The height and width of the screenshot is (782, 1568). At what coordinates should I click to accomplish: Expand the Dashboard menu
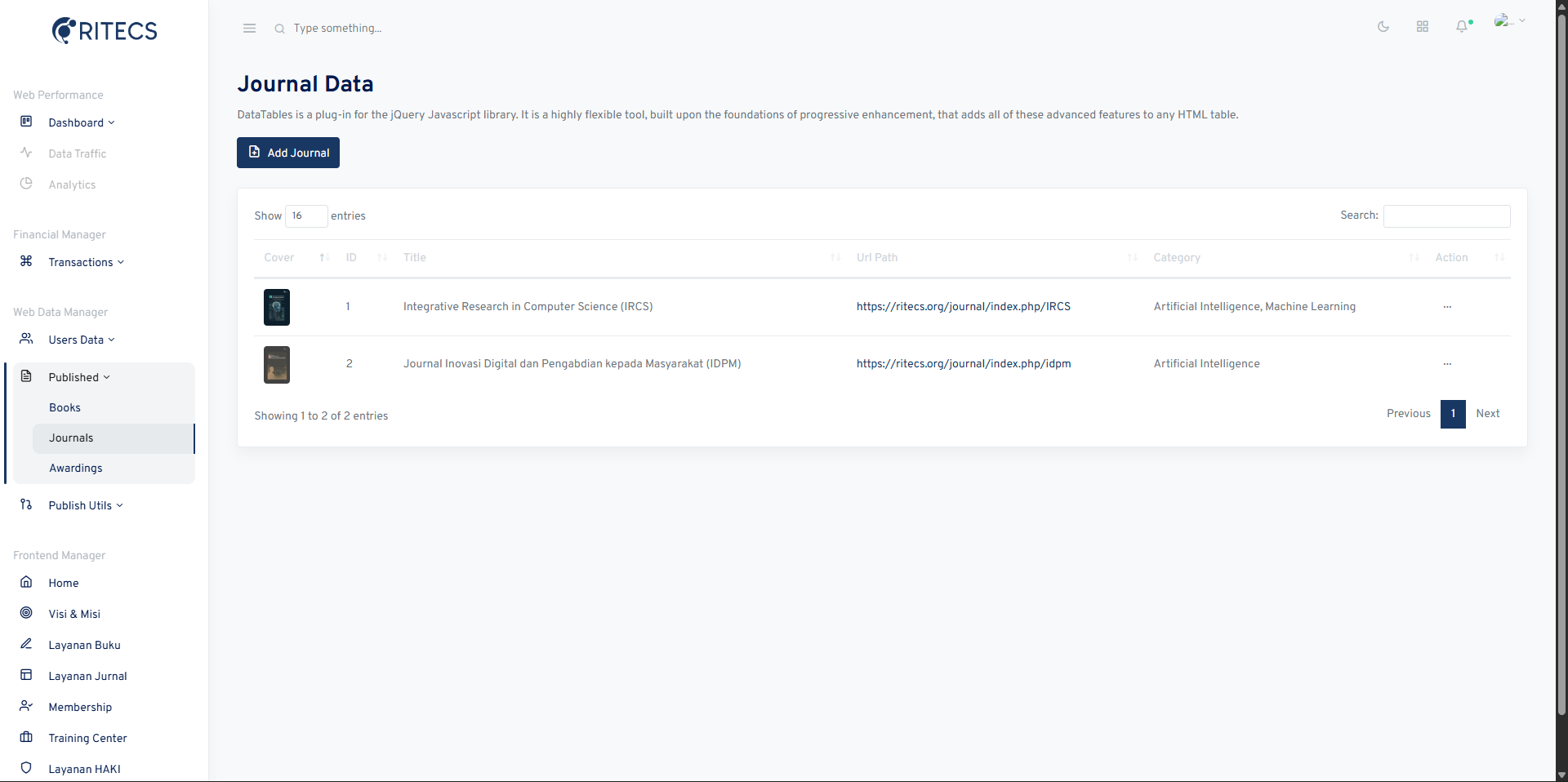coord(81,122)
